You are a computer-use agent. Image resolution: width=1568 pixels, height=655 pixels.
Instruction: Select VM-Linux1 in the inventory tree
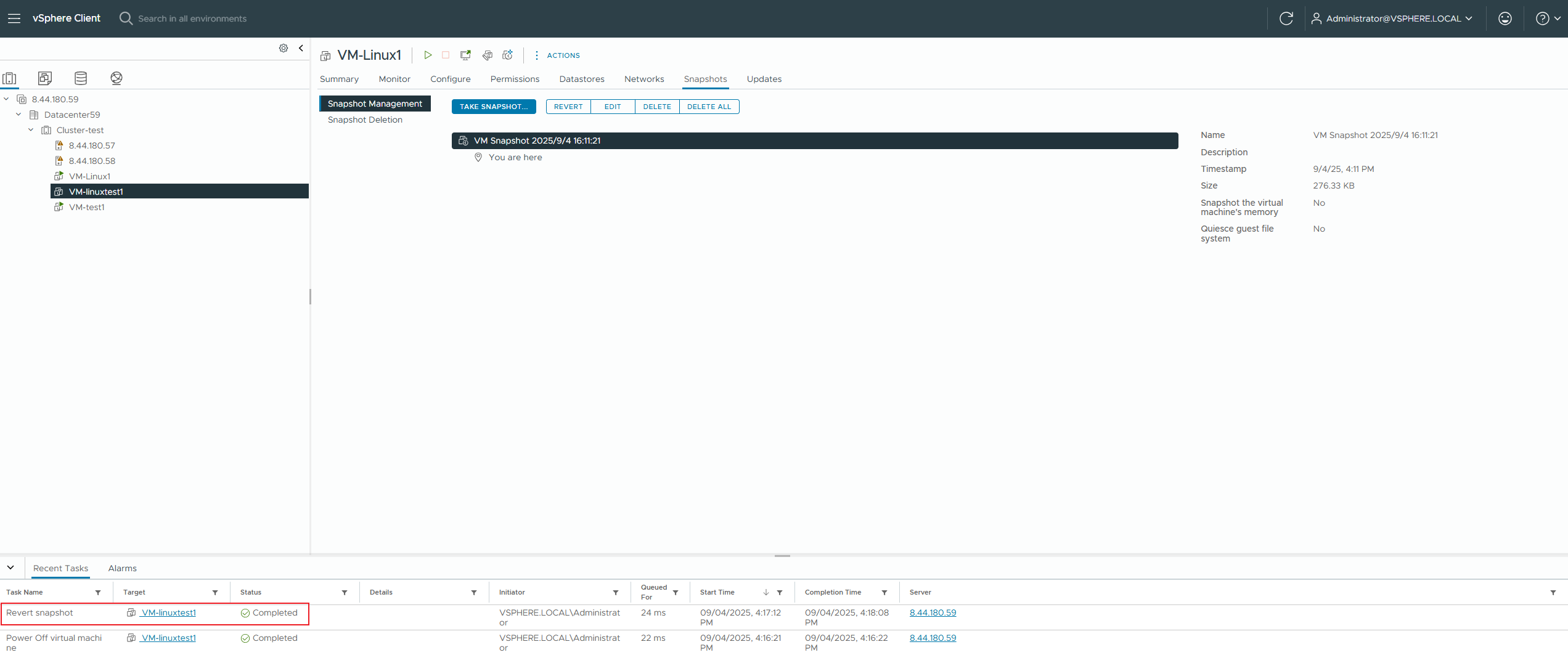tap(89, 176)
